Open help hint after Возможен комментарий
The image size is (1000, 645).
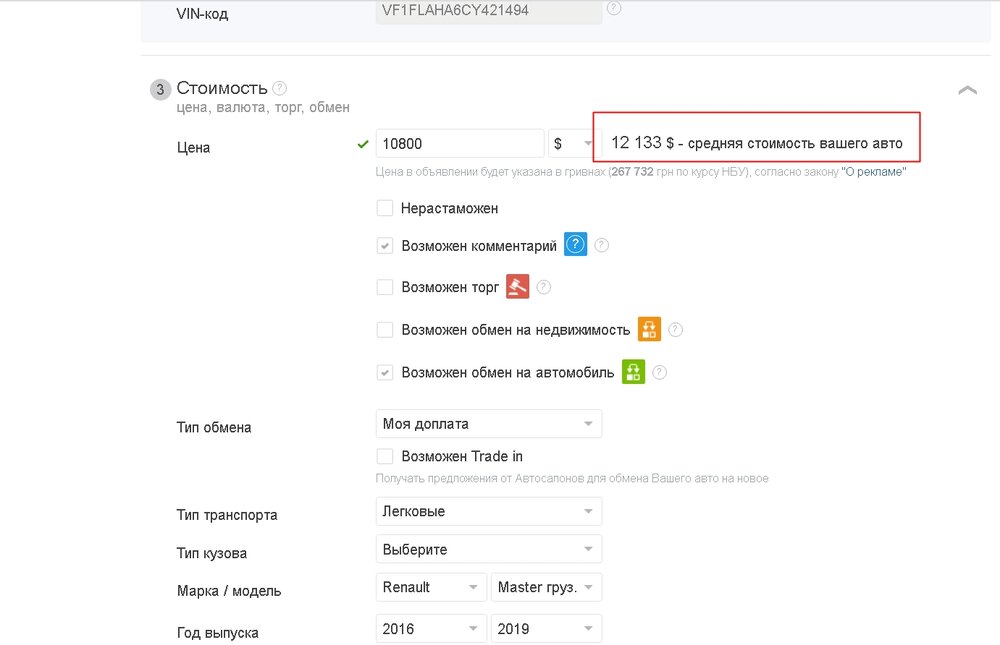point(601,245)
